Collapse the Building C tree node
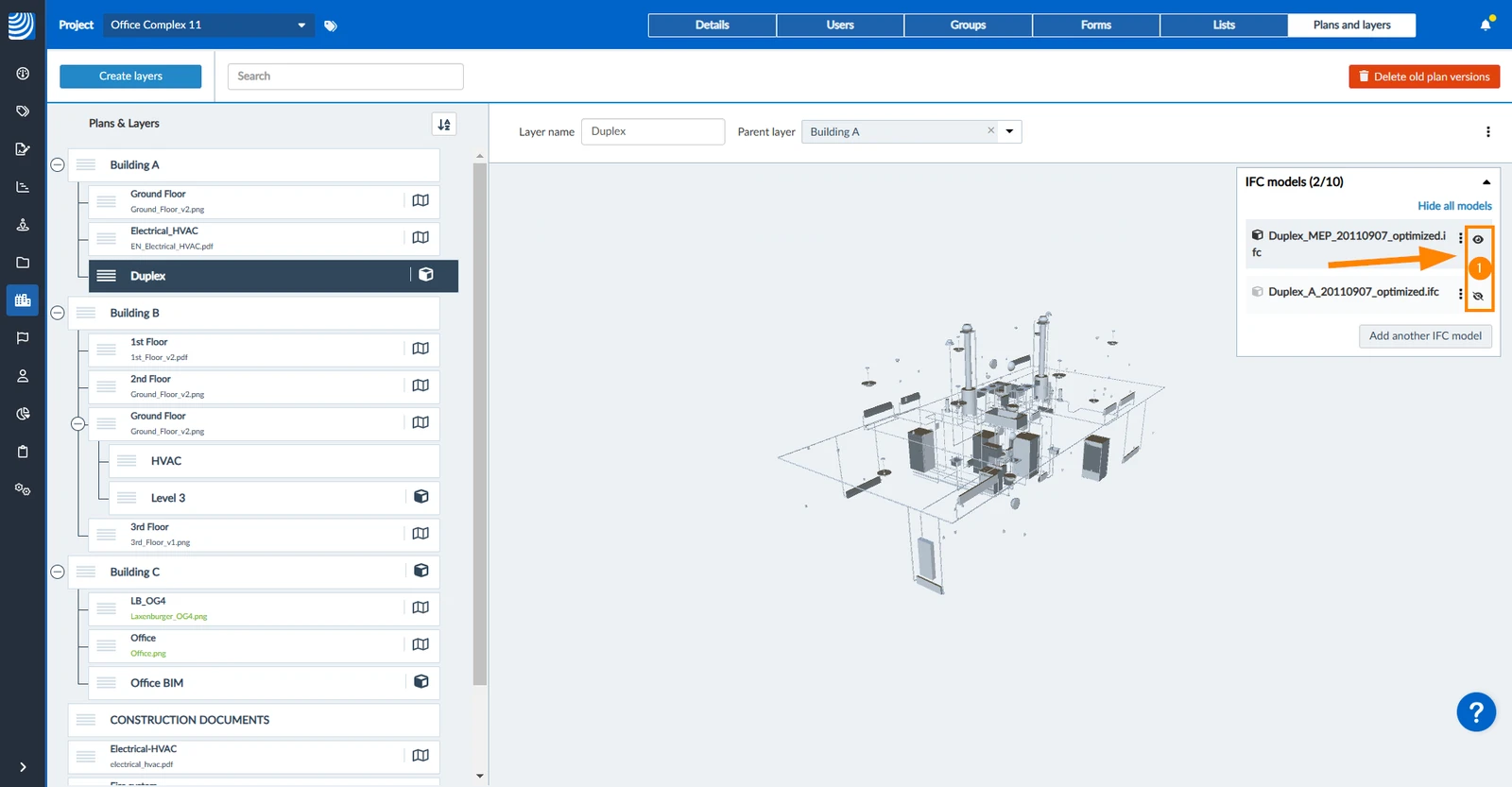The width and height of the screenshot is (1512, 787). click(x=58, y=572)
